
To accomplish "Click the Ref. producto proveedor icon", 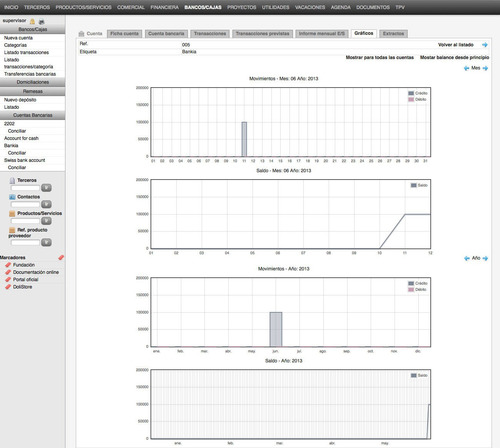I will [12, 230].
